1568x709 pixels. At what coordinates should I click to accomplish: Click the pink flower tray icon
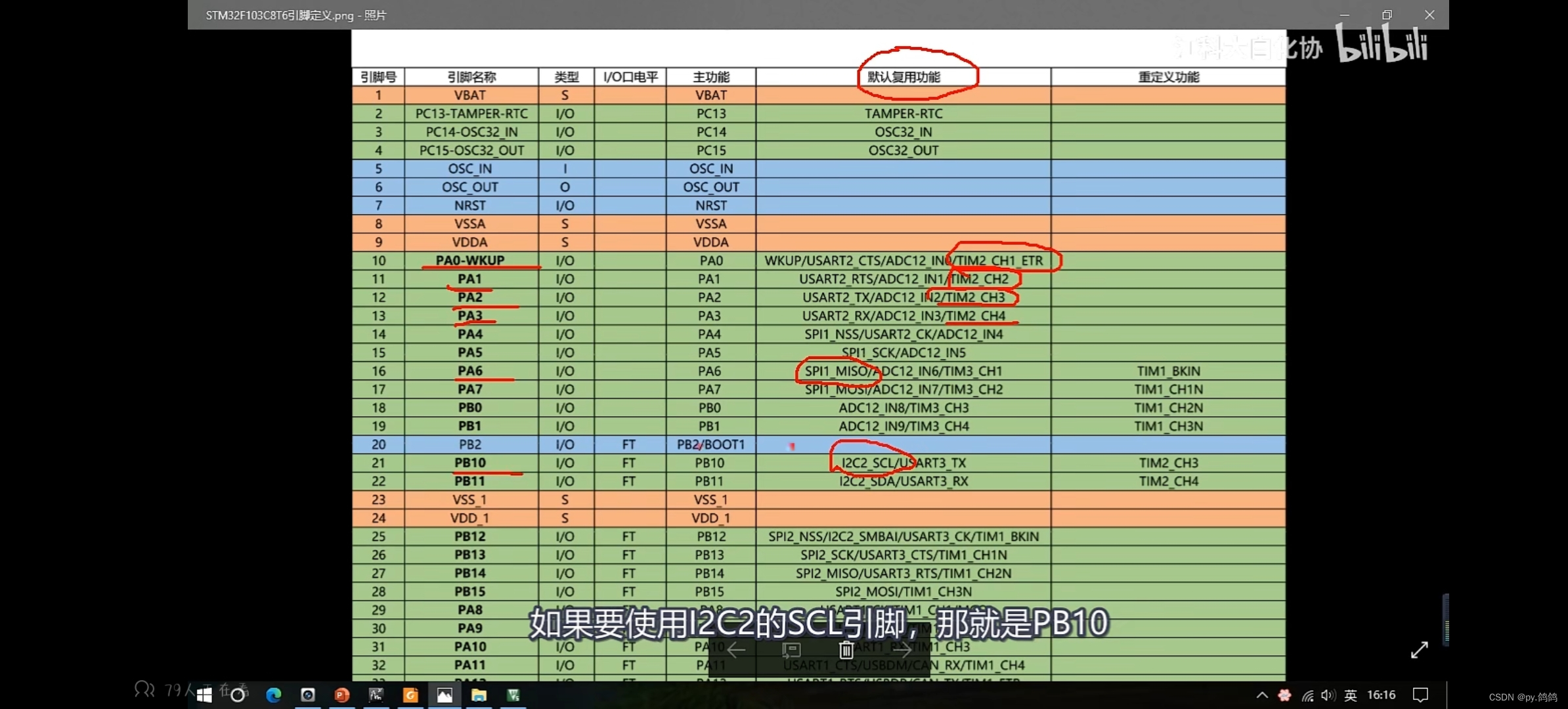click(x=1285, y=695)
